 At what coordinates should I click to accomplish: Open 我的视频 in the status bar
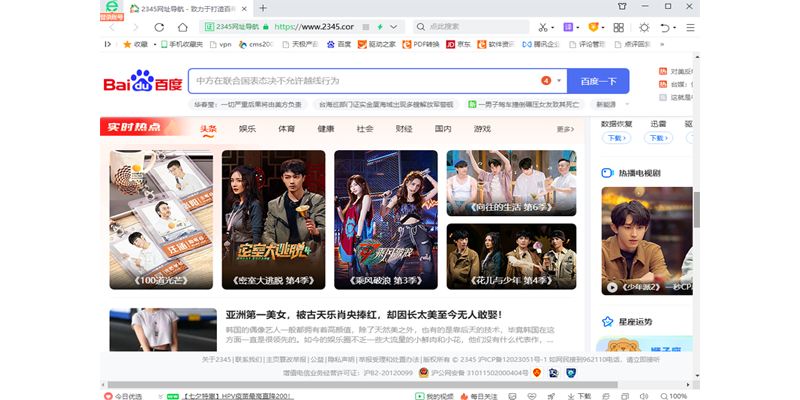tap(434, 396)
